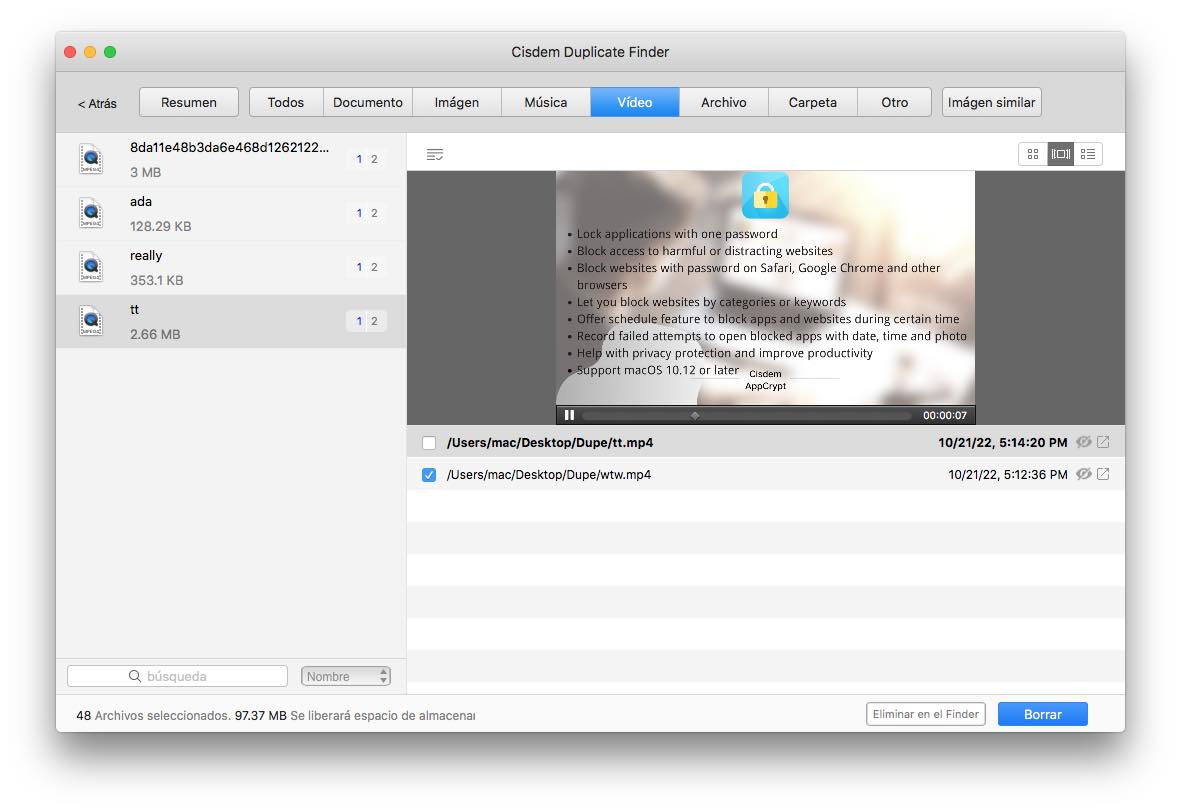
Task: Open the Imágen similar tab
Action: tap(991, 101)
